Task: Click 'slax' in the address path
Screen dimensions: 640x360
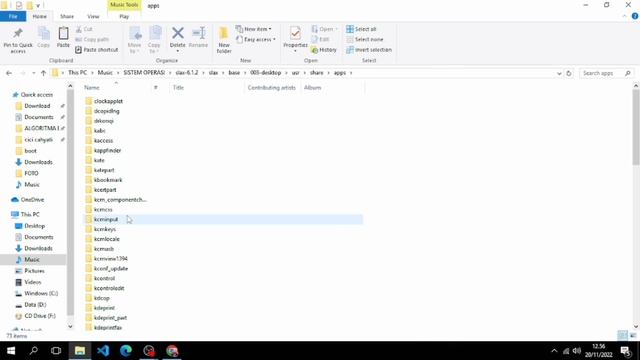Action: point(213,73)
